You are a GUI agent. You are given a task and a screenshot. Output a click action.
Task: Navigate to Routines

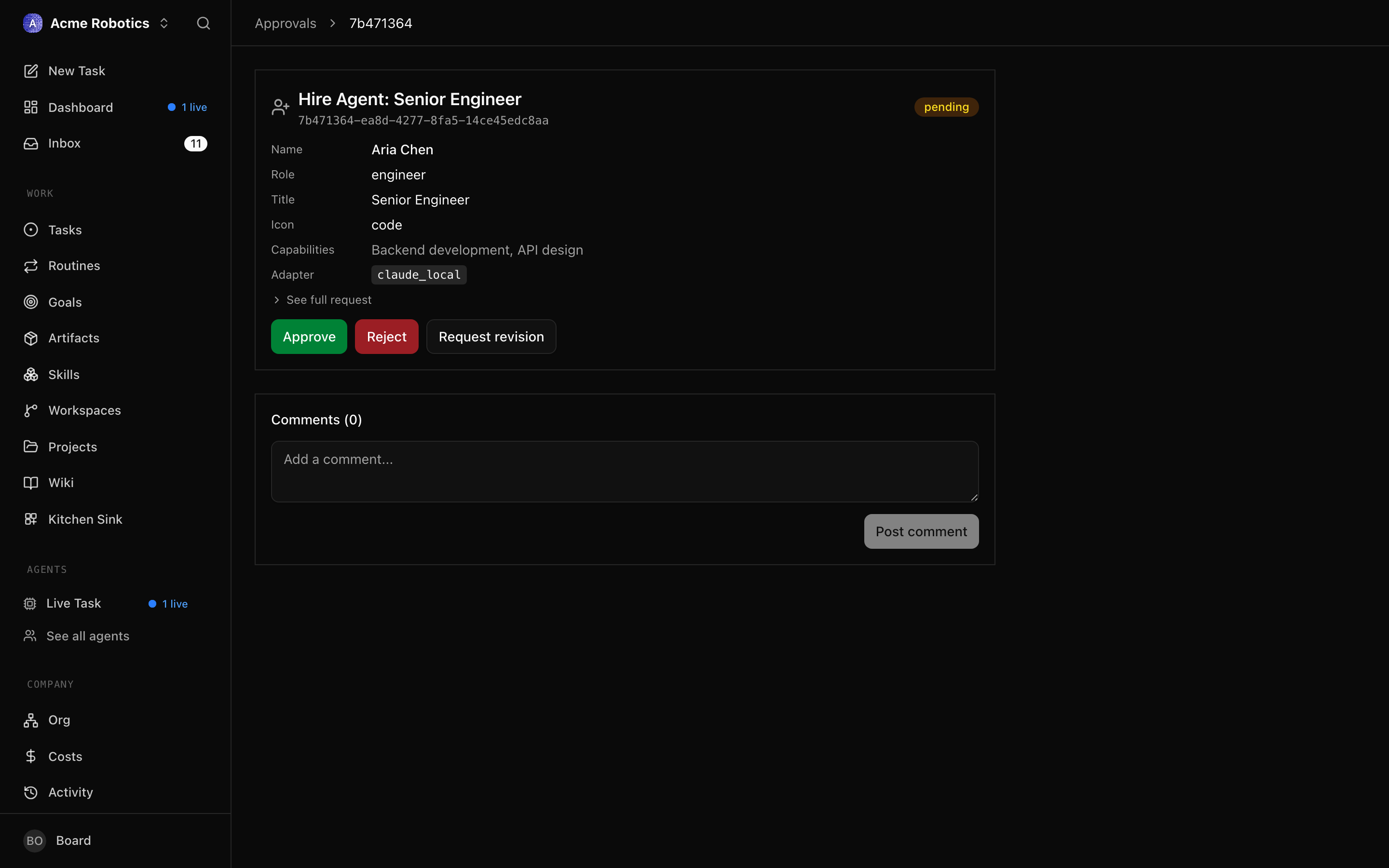point(115,266)
